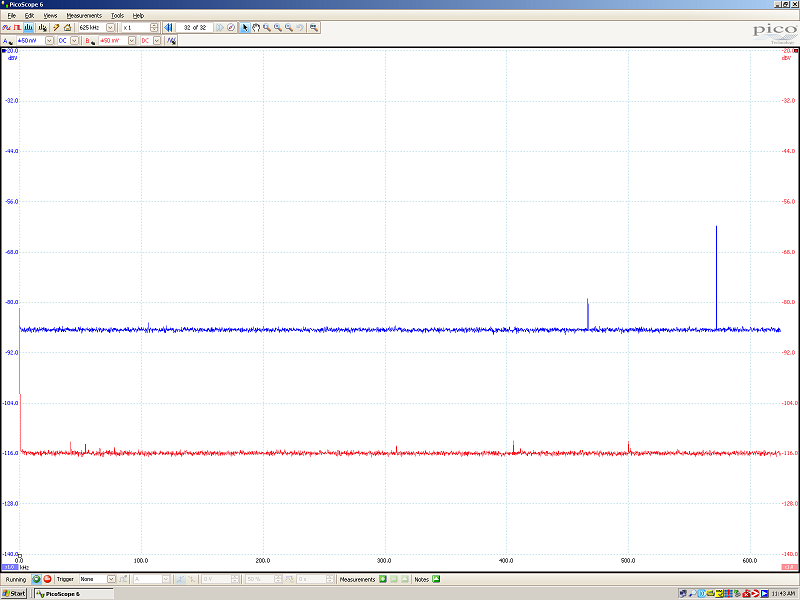The height and width of the screenshot is (600, 800).
Task: Open Spectrum options
Action: click(x=42, y=28)
